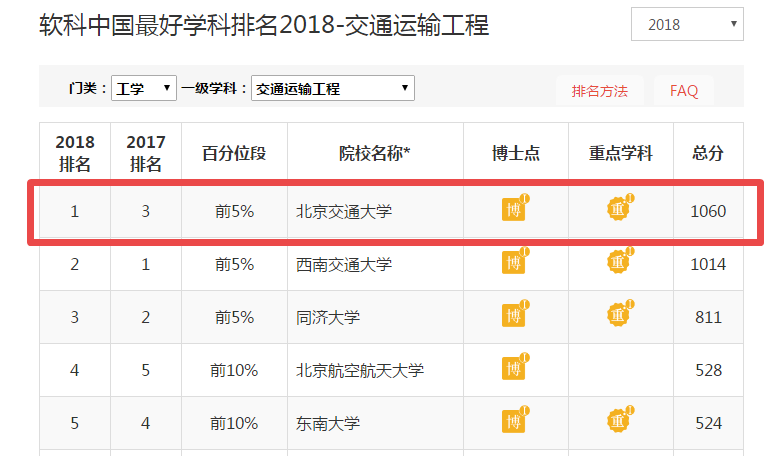Click the 博士点 icon for 北京航空航天大学
The image size is (771, 456).
pos(515,367)
